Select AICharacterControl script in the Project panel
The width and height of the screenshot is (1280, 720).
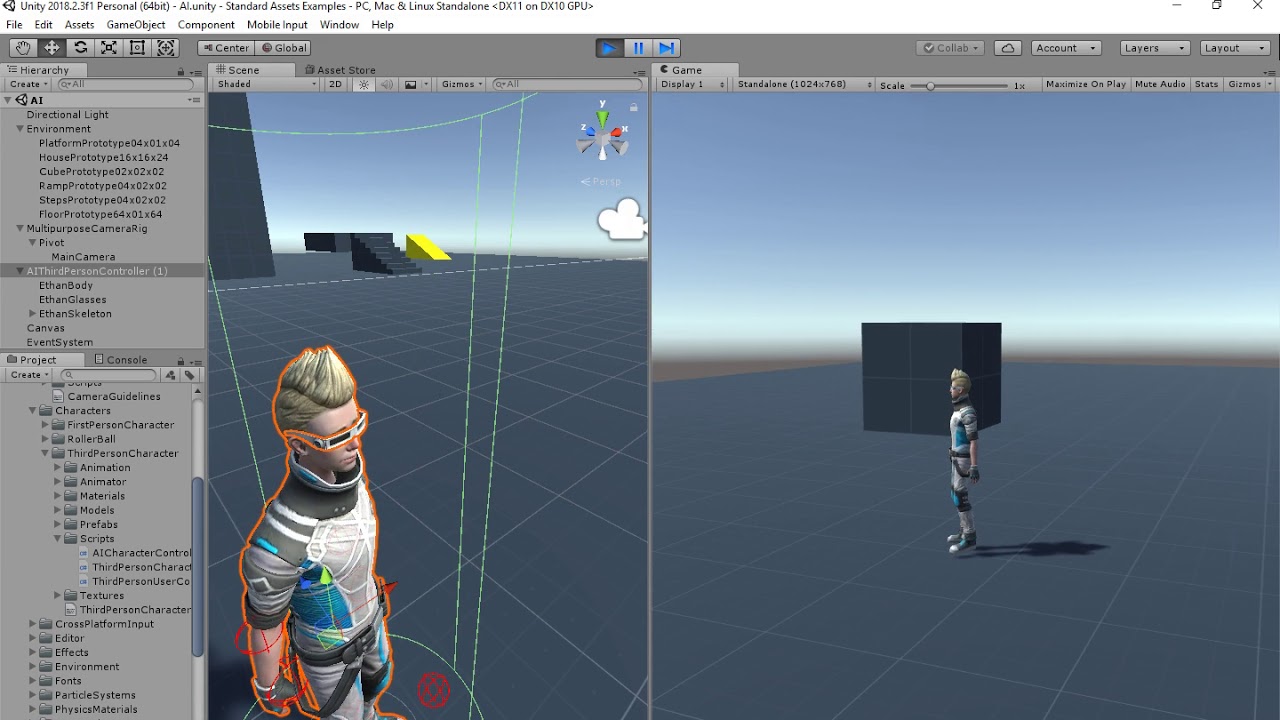140,552
